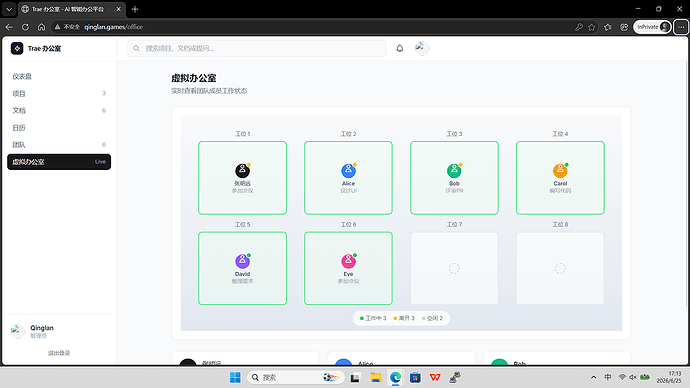Click the 虚拟办公室 page heading
Viewport: 690px width, 388px height.
[x=194, y=78]
